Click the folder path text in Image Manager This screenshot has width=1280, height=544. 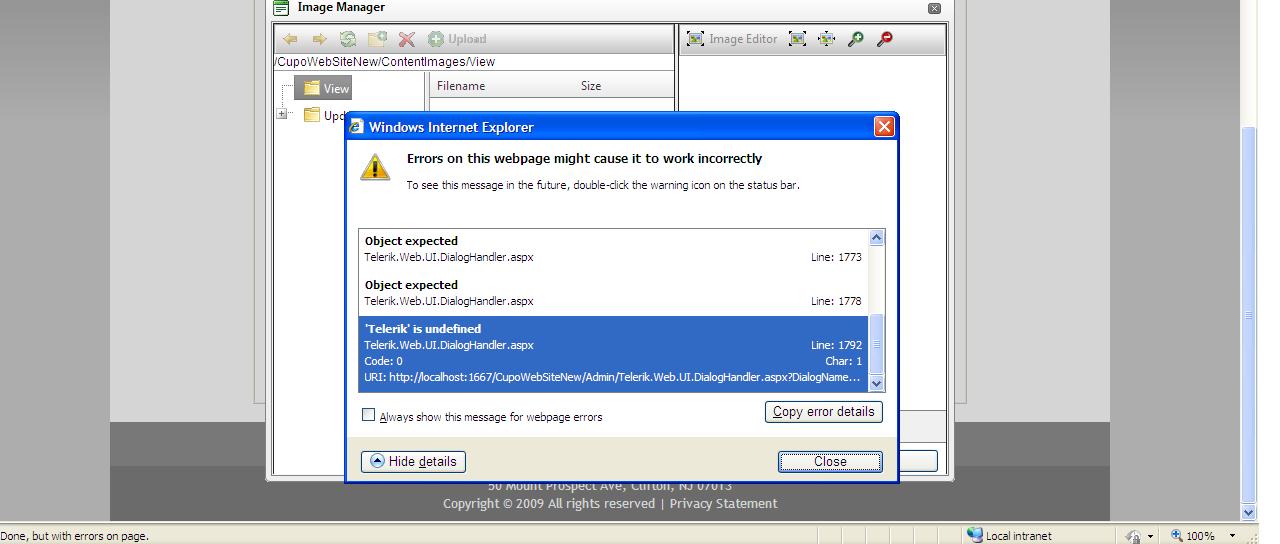385,62
